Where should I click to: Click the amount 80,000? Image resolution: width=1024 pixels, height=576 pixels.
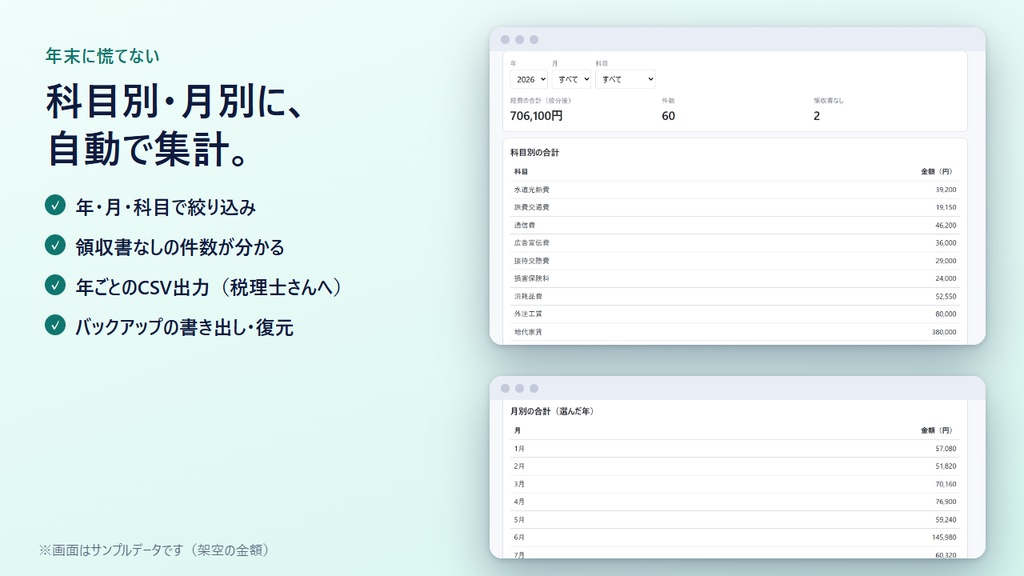coord(946,314)
